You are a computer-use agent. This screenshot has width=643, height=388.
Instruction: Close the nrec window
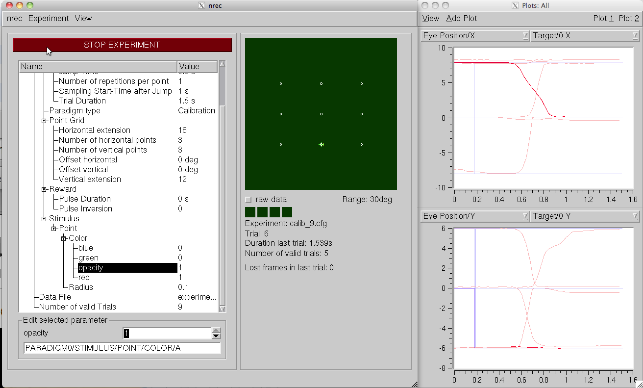(9, 5)
